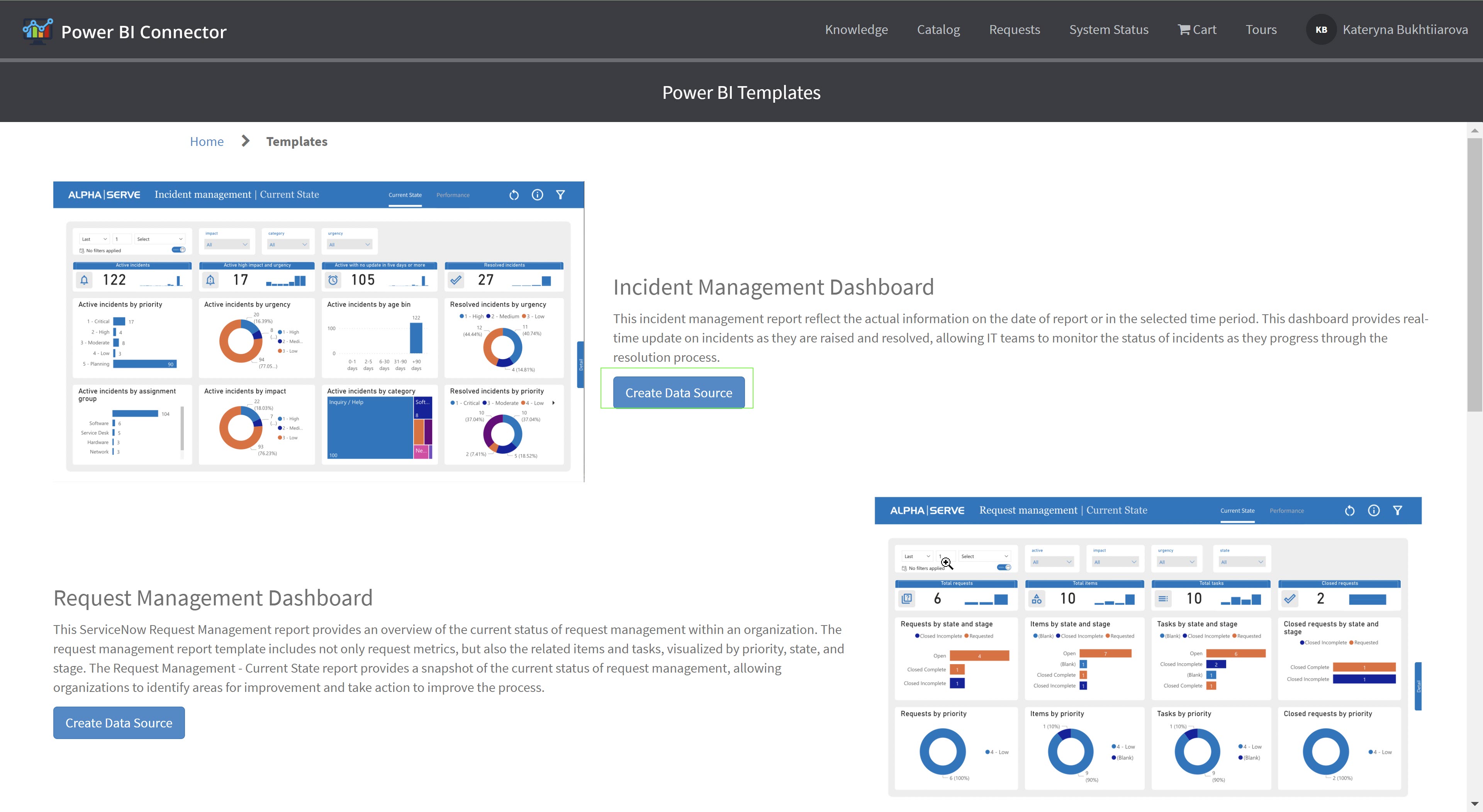This screenshot has width=1483, height=812.
Task: Click info icon in Incident management header
Action: (537, 195)
